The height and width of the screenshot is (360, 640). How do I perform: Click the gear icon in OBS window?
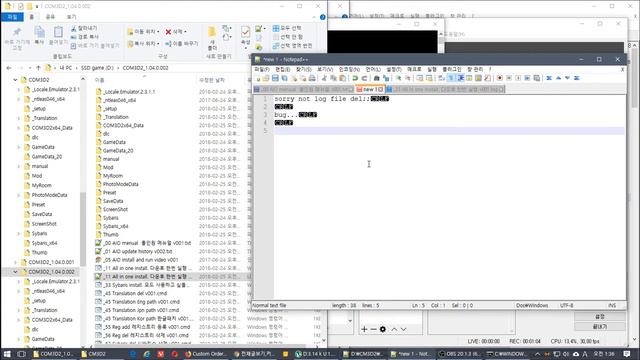[x=383, y=329]
